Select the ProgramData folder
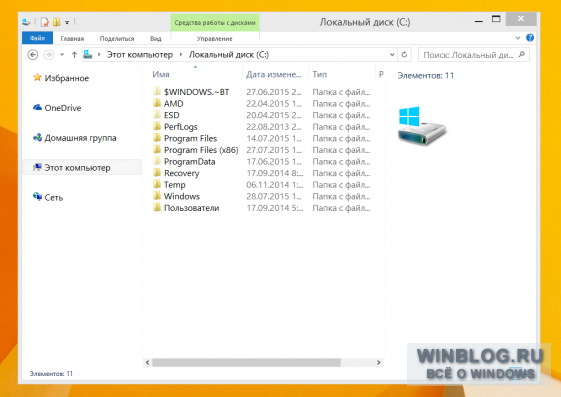 tap(189, 162)
